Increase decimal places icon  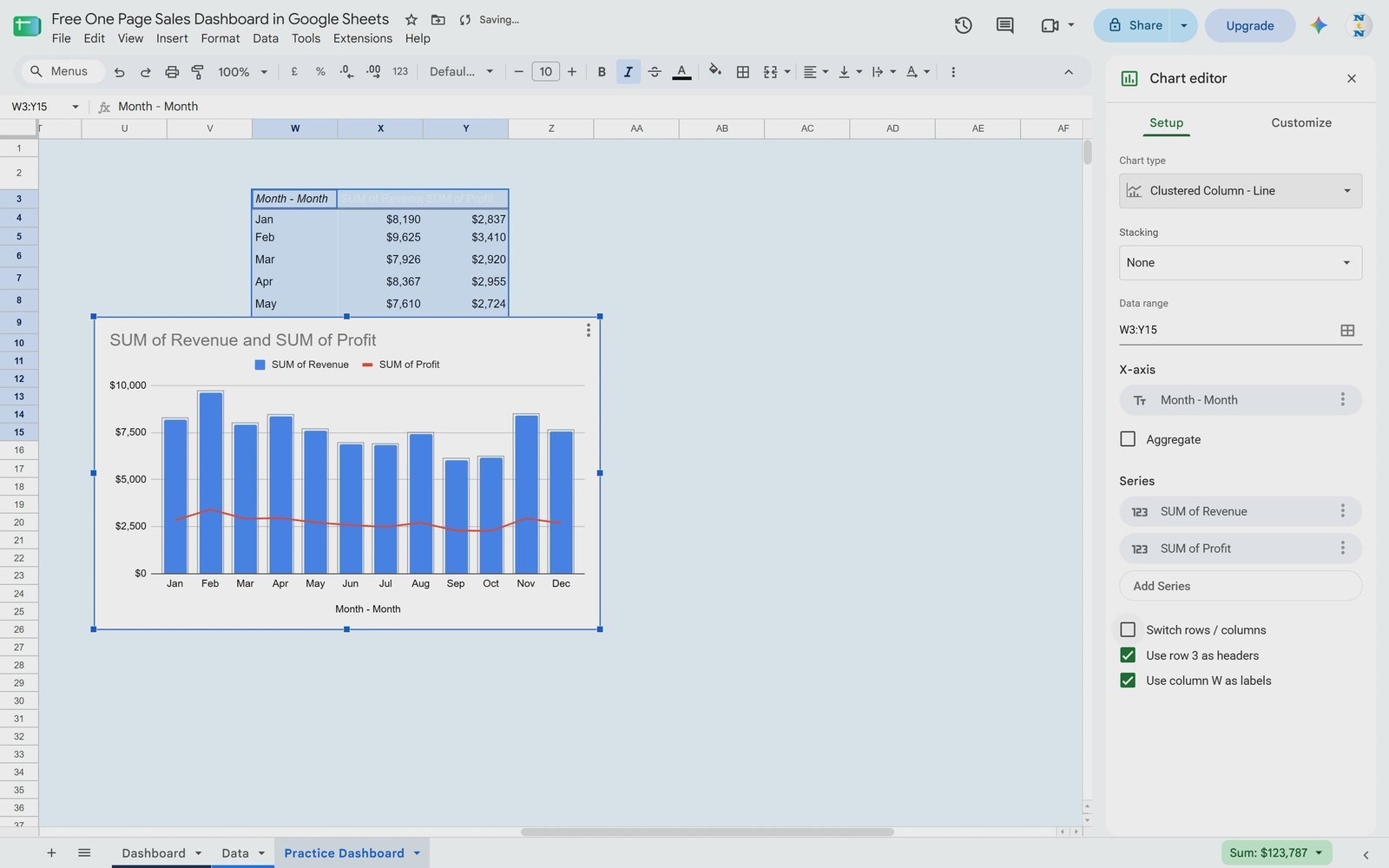tap(373, 72)
